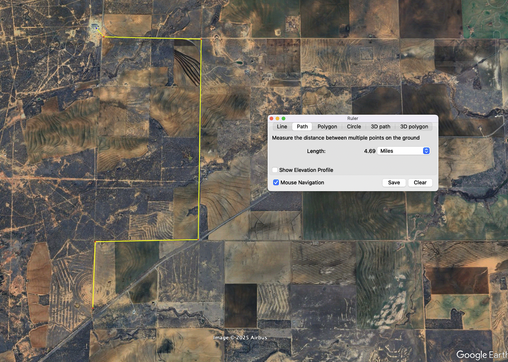The image size is (508, 362).
Task: Clear the current ruler measurement
Action: coord(420,183)
